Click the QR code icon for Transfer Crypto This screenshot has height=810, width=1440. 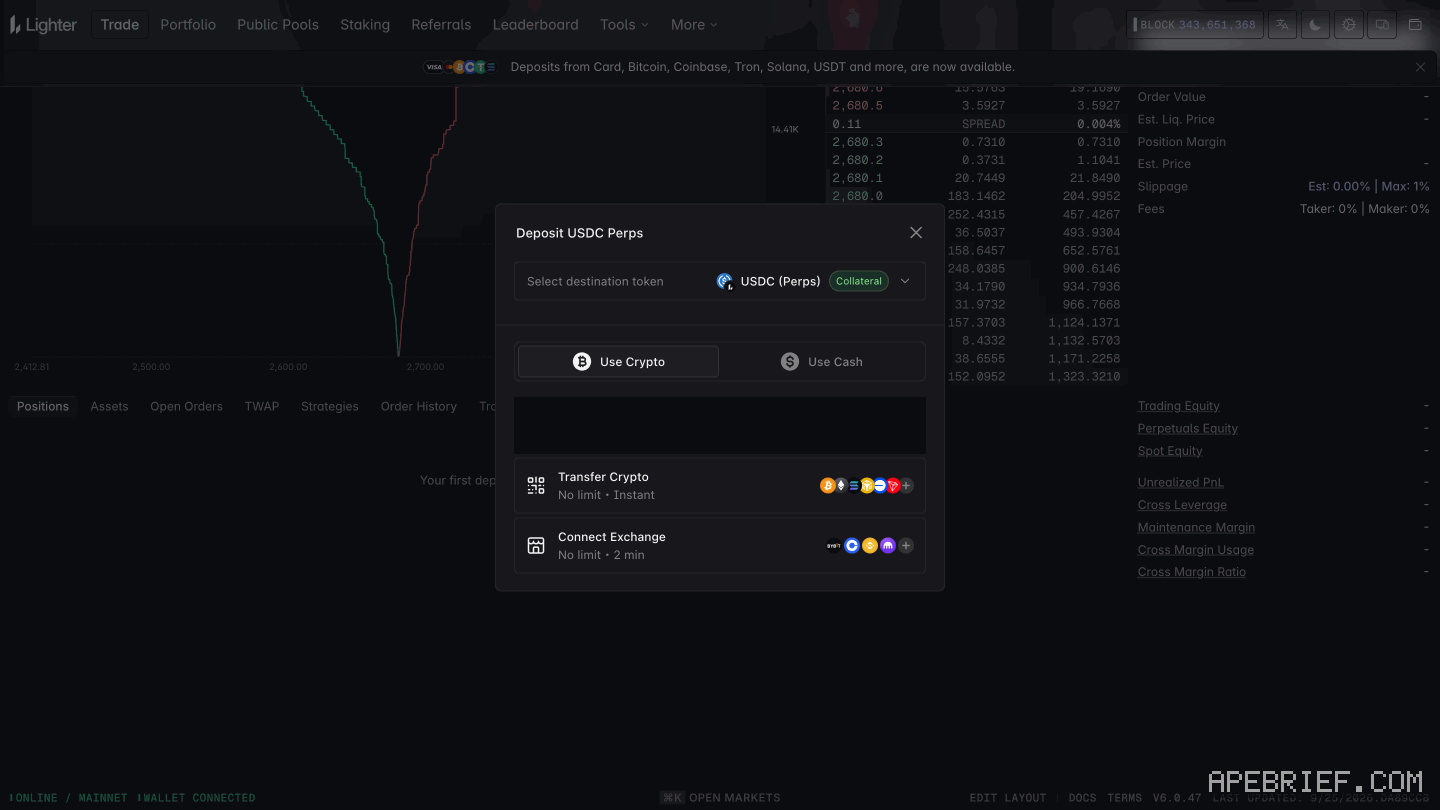coord(536,486)
